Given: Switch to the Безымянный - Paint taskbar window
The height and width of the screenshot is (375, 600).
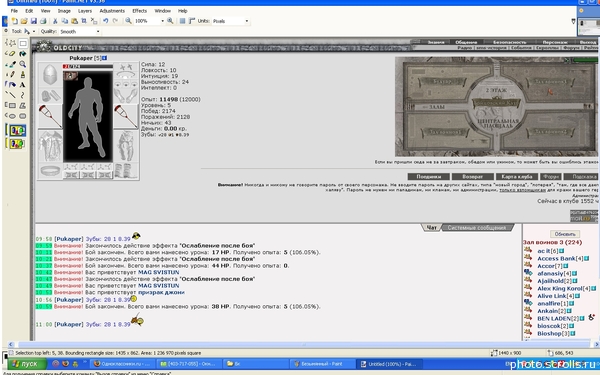Looking at the screenshot, I should pyautogui.click(x=322, y=364).
